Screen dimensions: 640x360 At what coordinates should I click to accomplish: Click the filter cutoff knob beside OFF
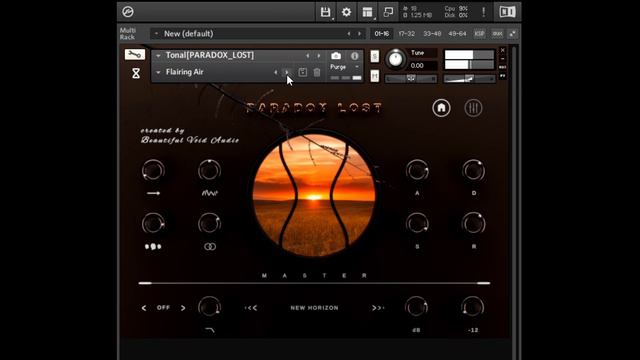coord(209,307)
